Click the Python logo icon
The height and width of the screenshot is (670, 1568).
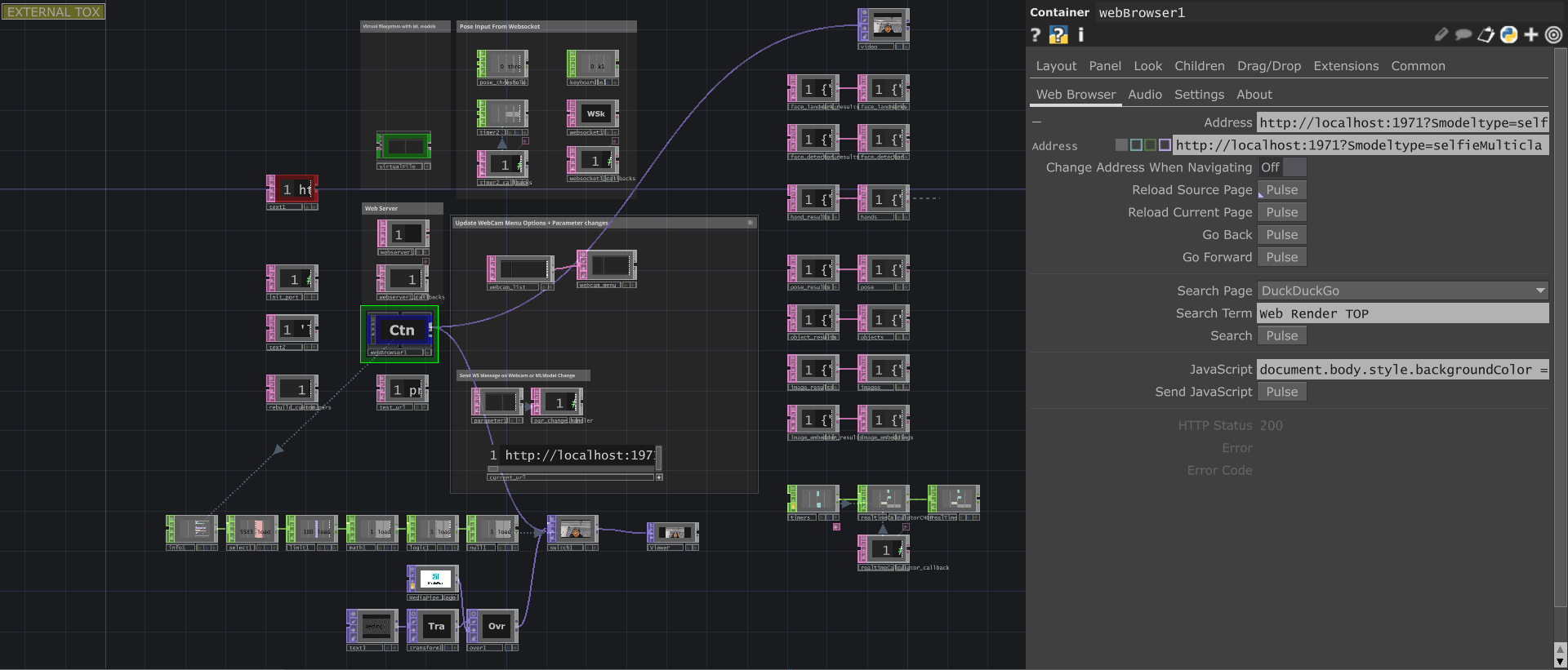[1509, 34]
